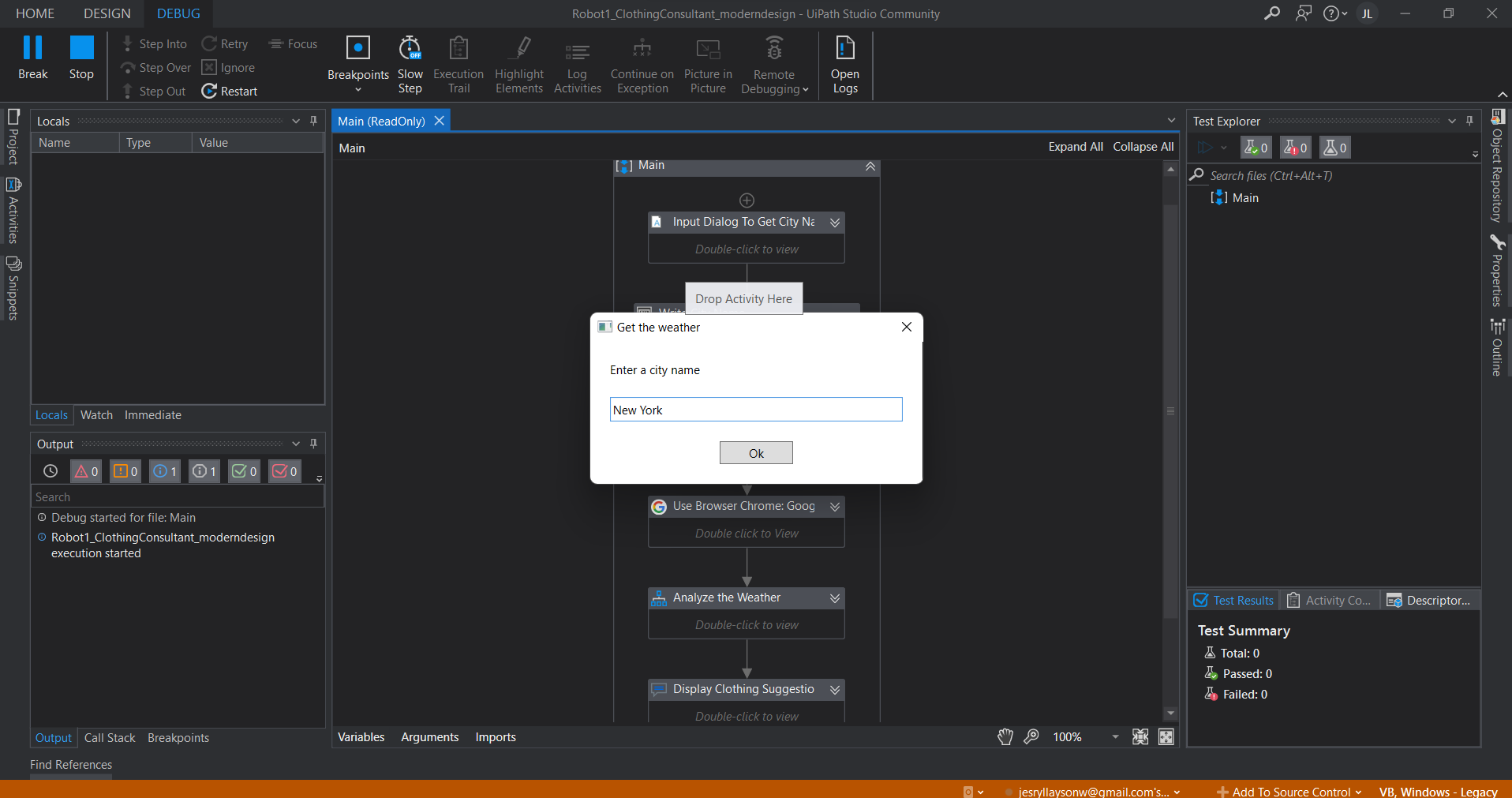Restart the debugging session

[230, 92]
